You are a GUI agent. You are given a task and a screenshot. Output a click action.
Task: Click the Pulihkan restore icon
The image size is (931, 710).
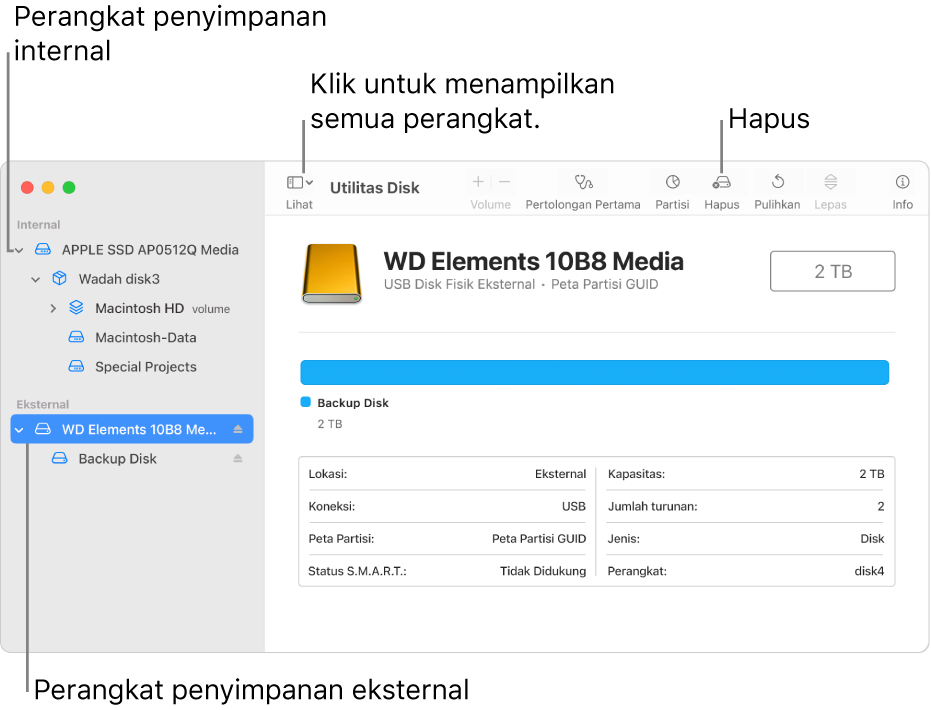(x=777, y=182)
